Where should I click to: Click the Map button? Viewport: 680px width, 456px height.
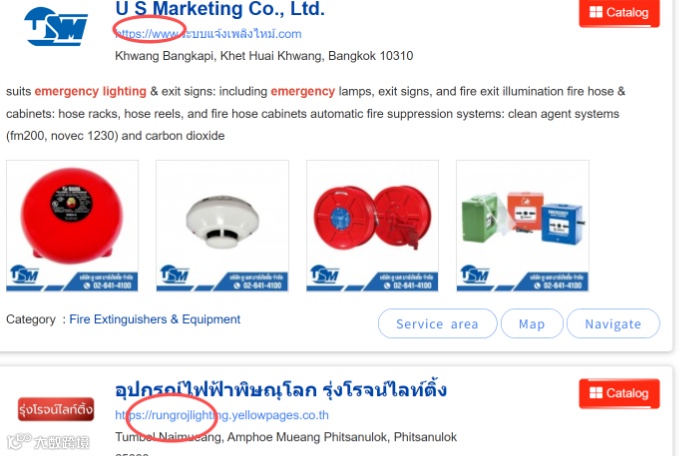(x=532, y=324)
